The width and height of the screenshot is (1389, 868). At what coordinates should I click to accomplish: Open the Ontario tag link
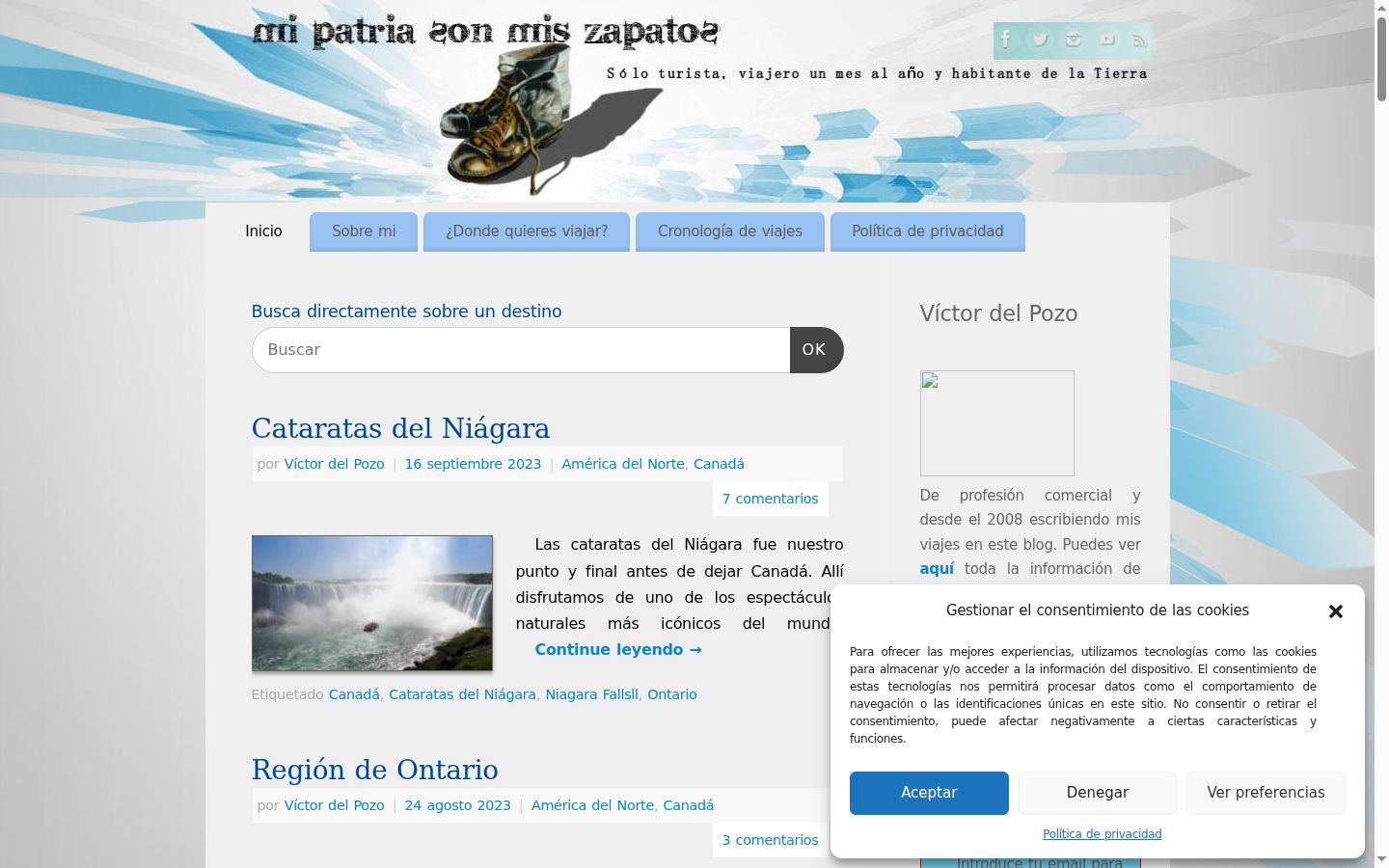pyautogui.click(x=671, y=694)
